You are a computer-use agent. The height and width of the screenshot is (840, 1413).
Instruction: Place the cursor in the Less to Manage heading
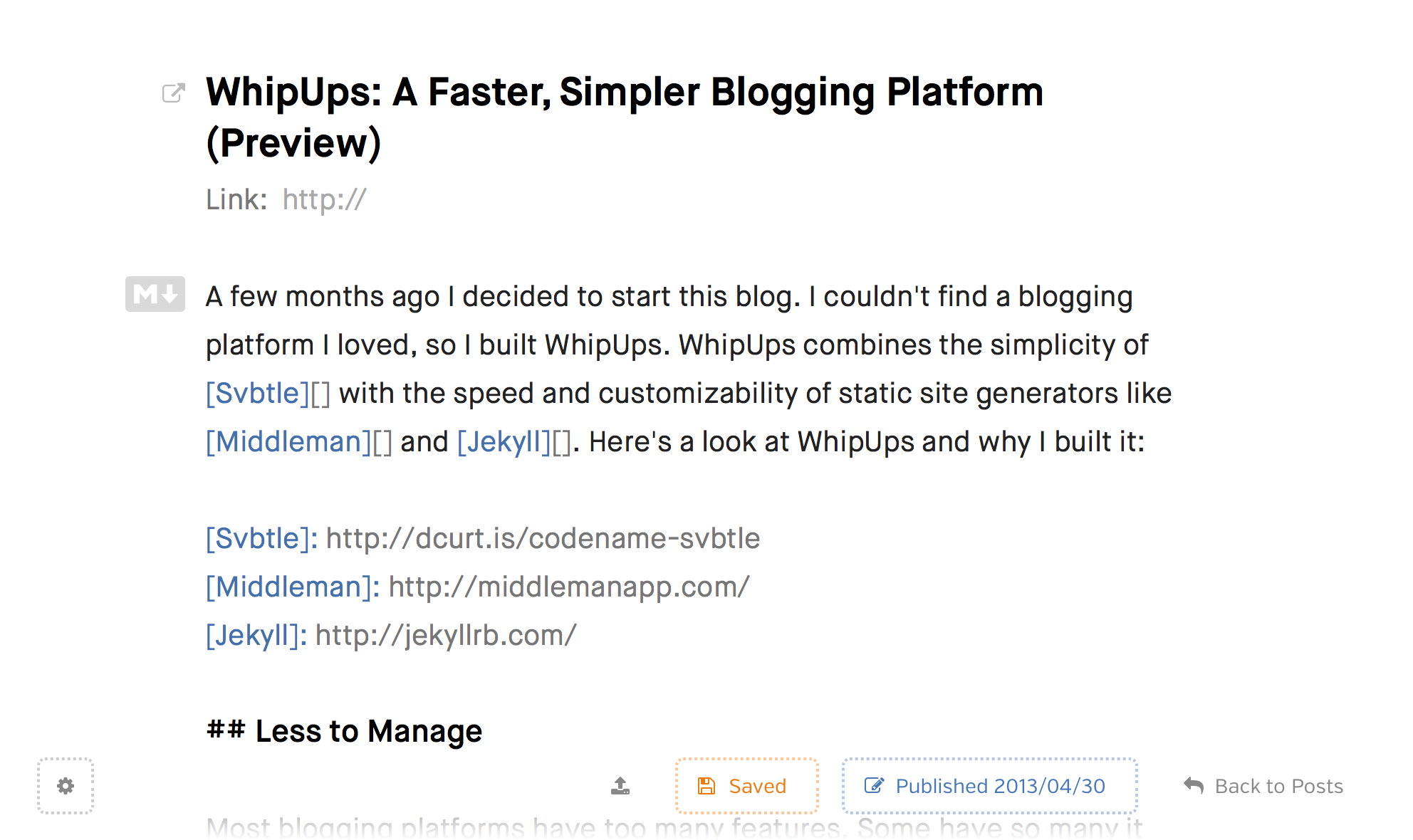[x=344, y=731]
